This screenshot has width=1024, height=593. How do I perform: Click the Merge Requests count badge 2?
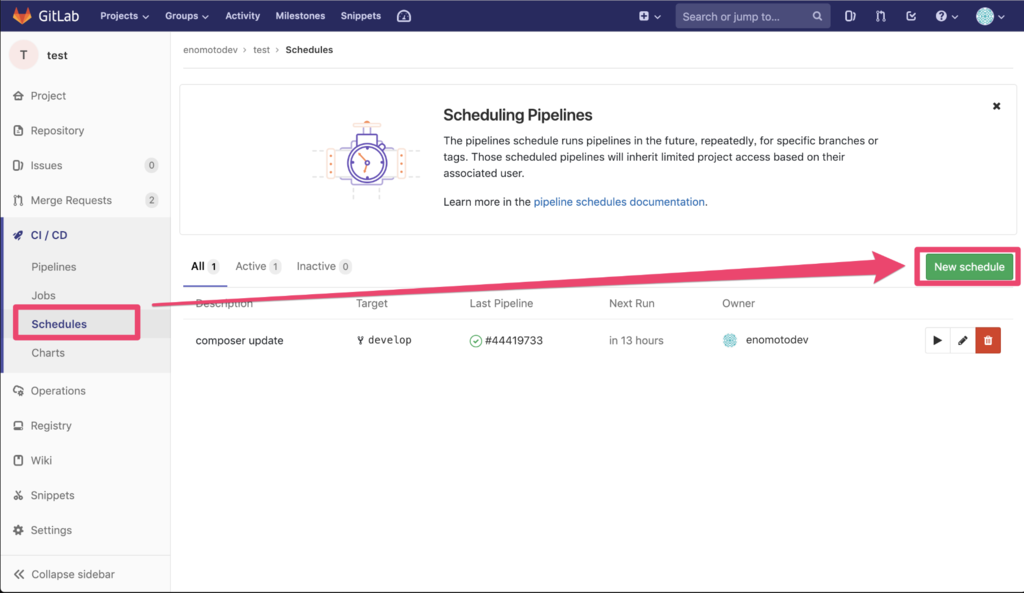152,200
